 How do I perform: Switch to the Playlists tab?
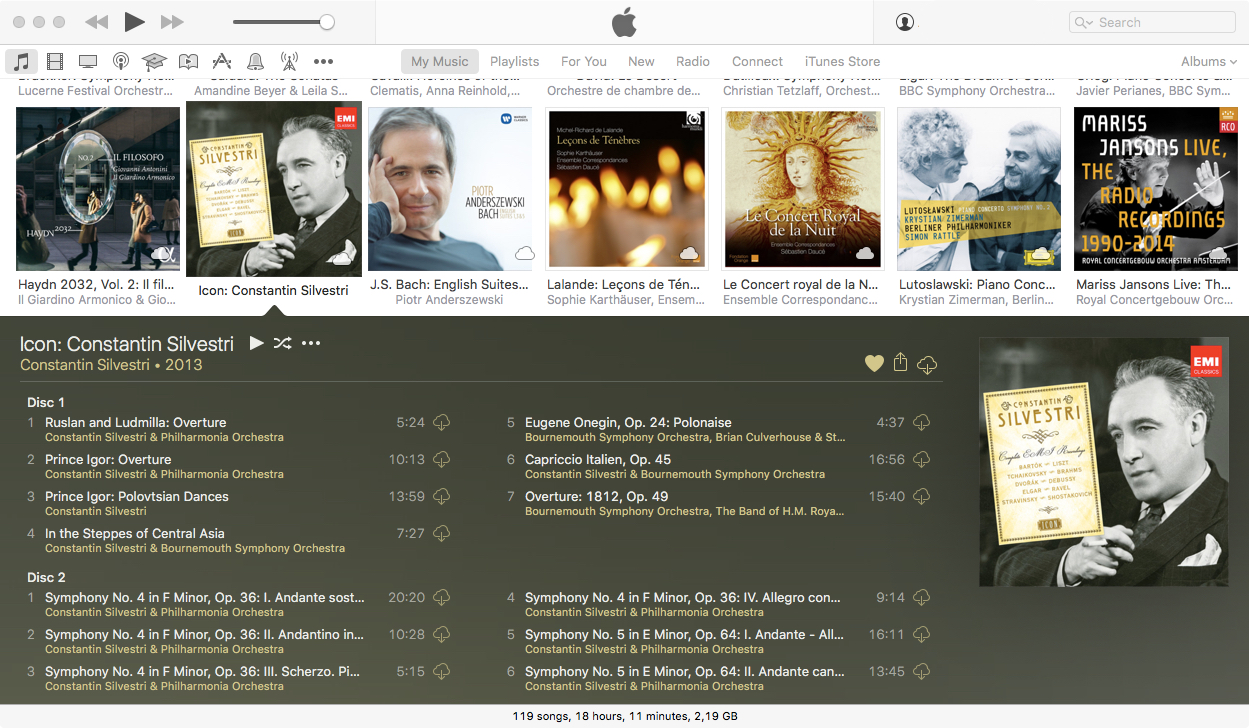point(514,62)
